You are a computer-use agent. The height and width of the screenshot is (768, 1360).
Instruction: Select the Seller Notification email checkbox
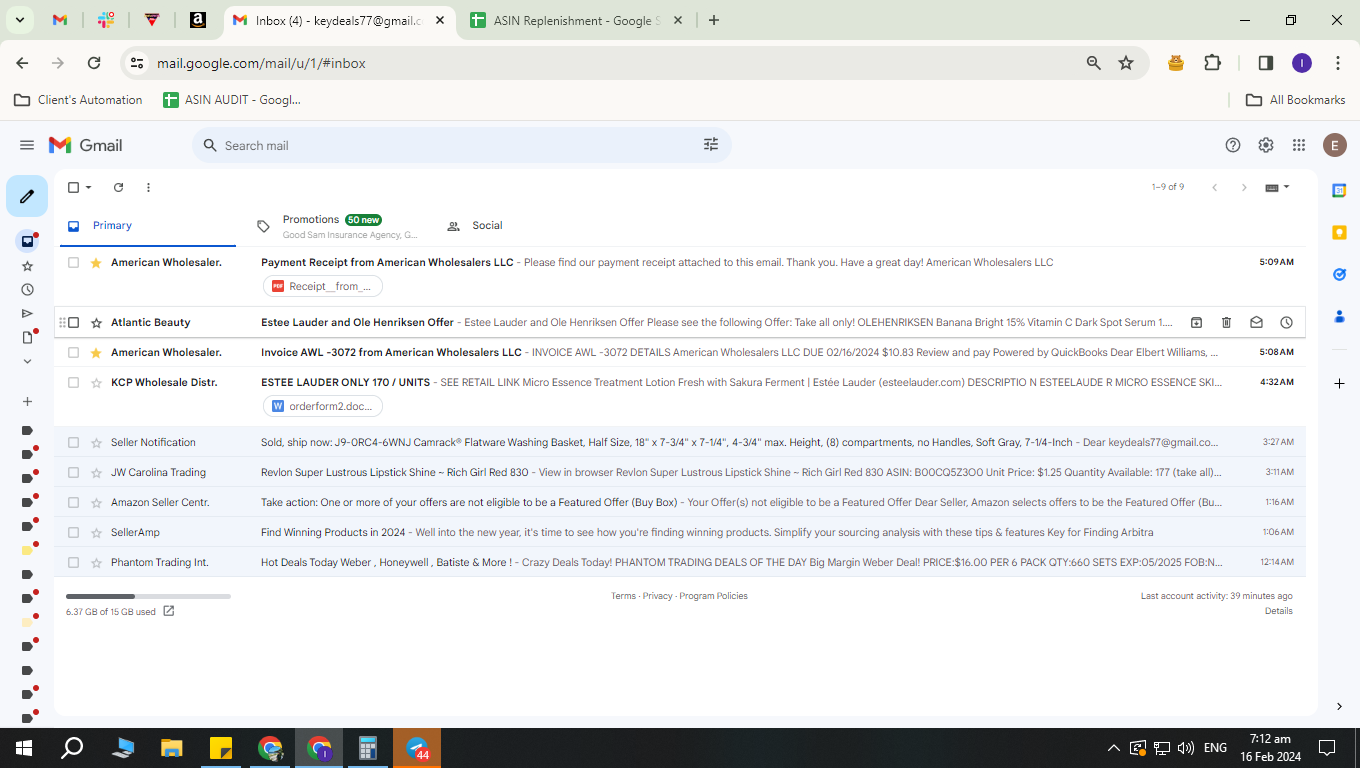pos(73,442)
